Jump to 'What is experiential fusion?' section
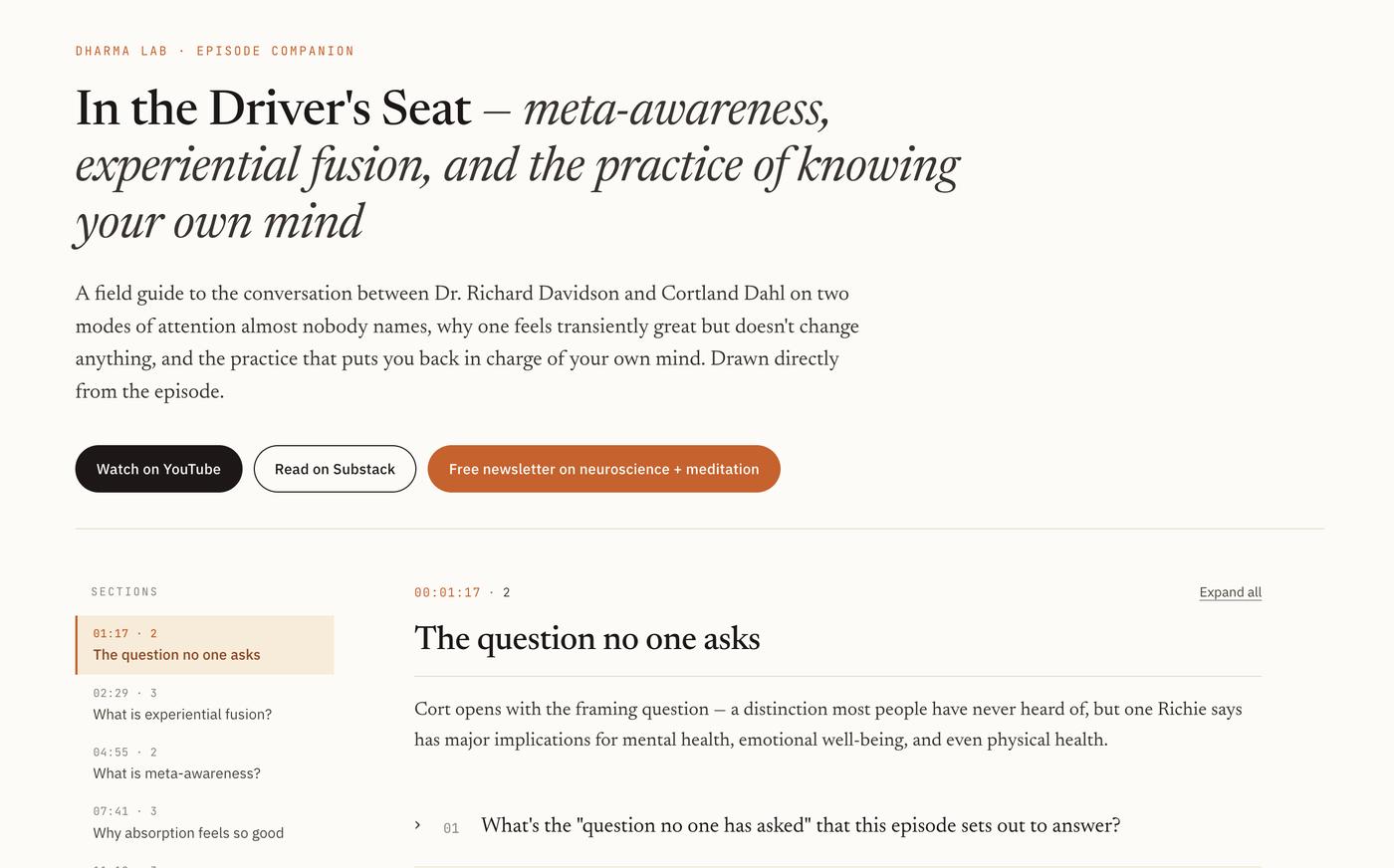The height and width of the screenshot is (868, 1394). click(x=205, y=704)
